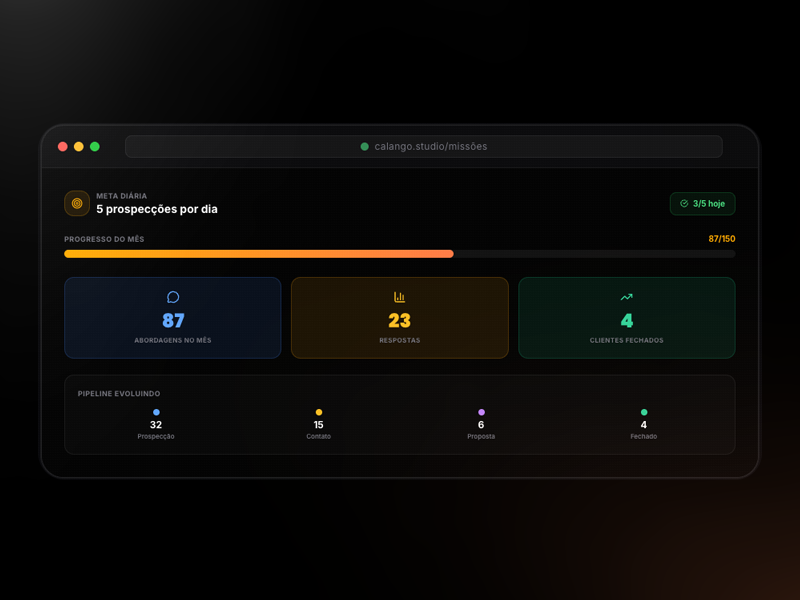Screen dimensions: 800x600
Task: Click the yellow Contato stage dot
Action: click(319, 412)
